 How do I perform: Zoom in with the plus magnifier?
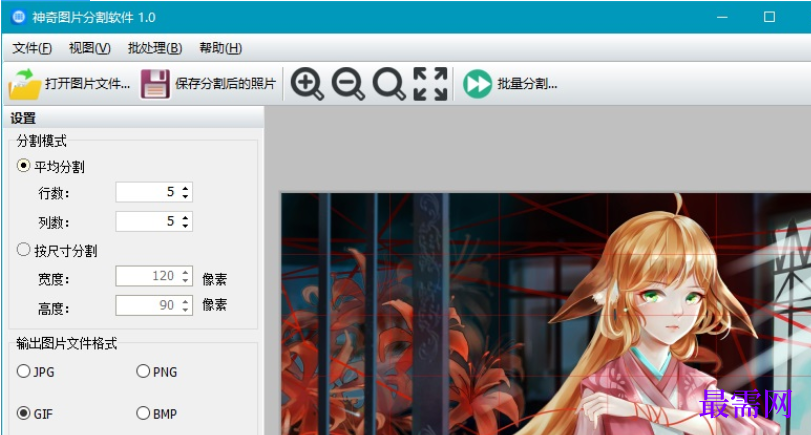point(307,84)
